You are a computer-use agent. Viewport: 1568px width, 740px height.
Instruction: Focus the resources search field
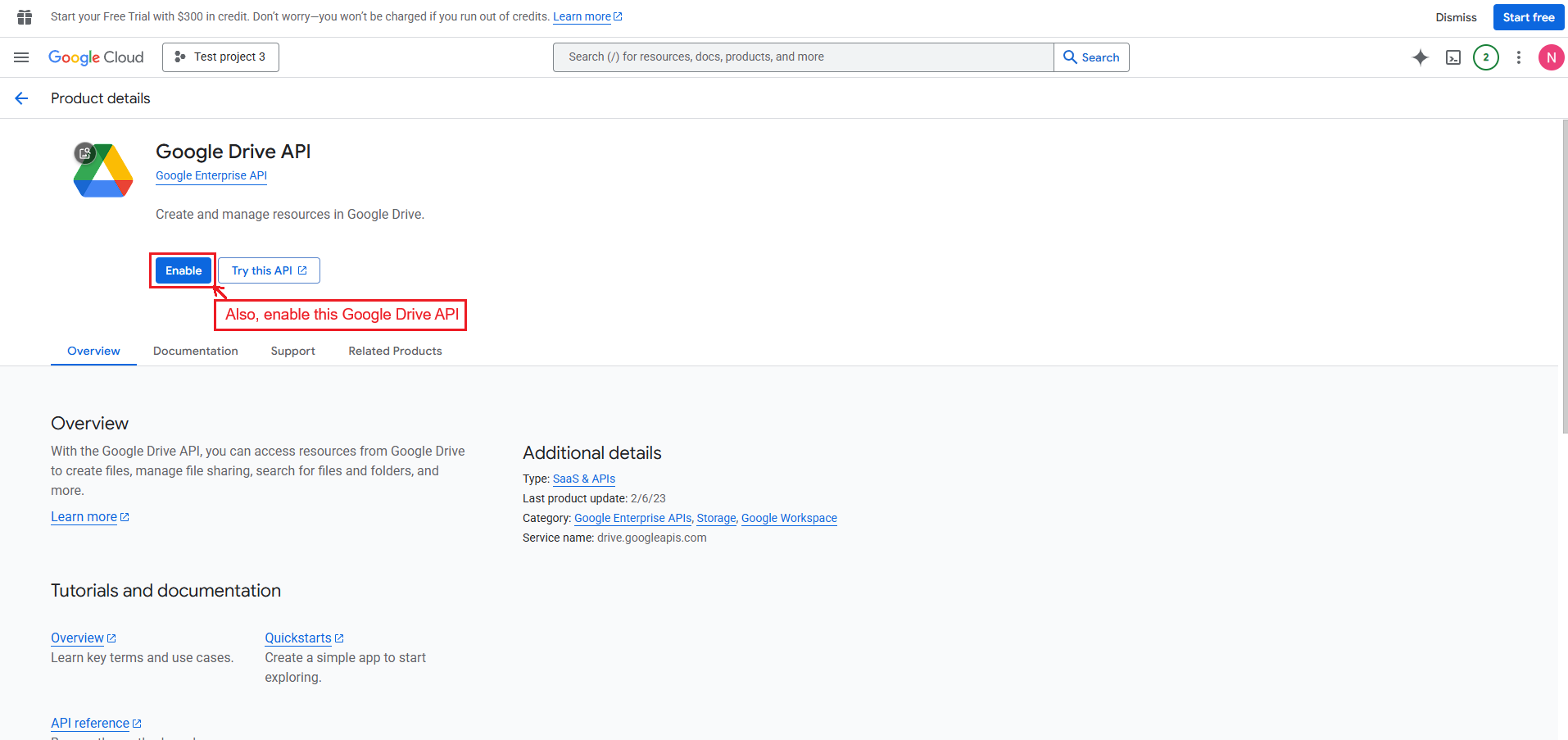pyautogui.click(x=803, y=57)
